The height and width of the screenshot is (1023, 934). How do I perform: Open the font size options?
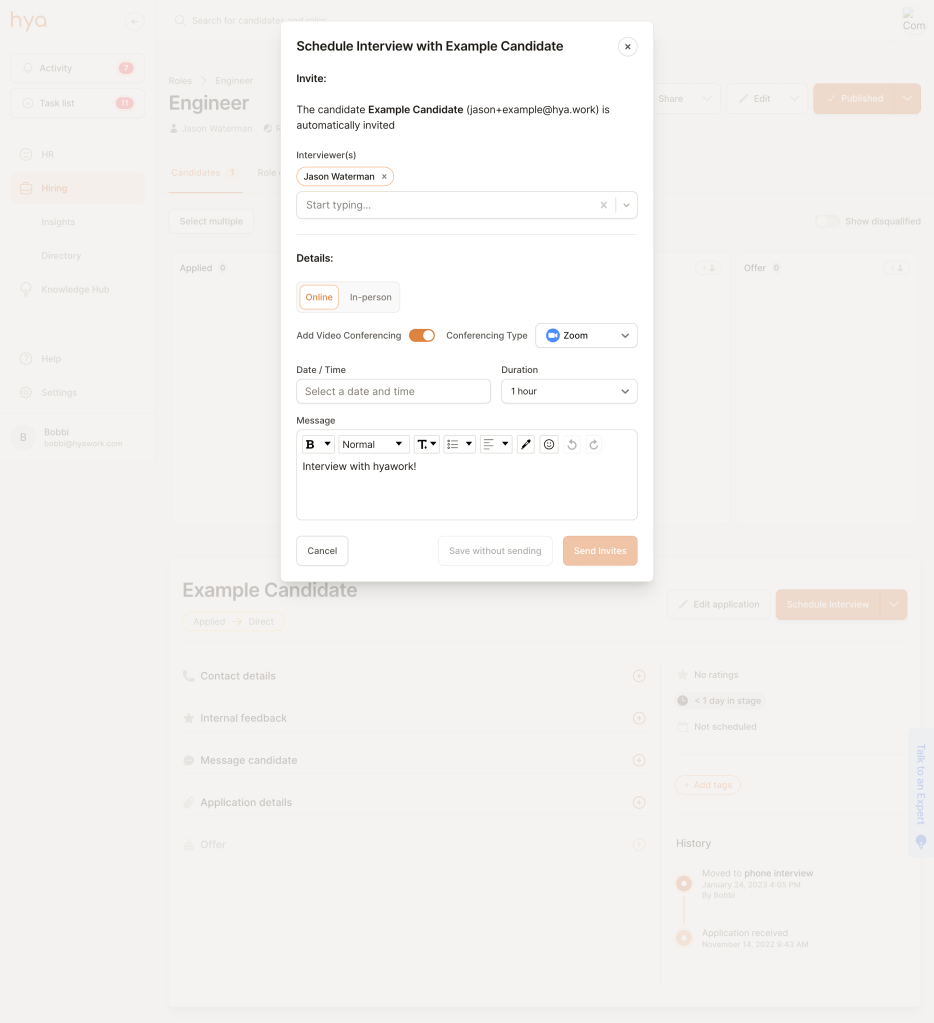[427, 444]
